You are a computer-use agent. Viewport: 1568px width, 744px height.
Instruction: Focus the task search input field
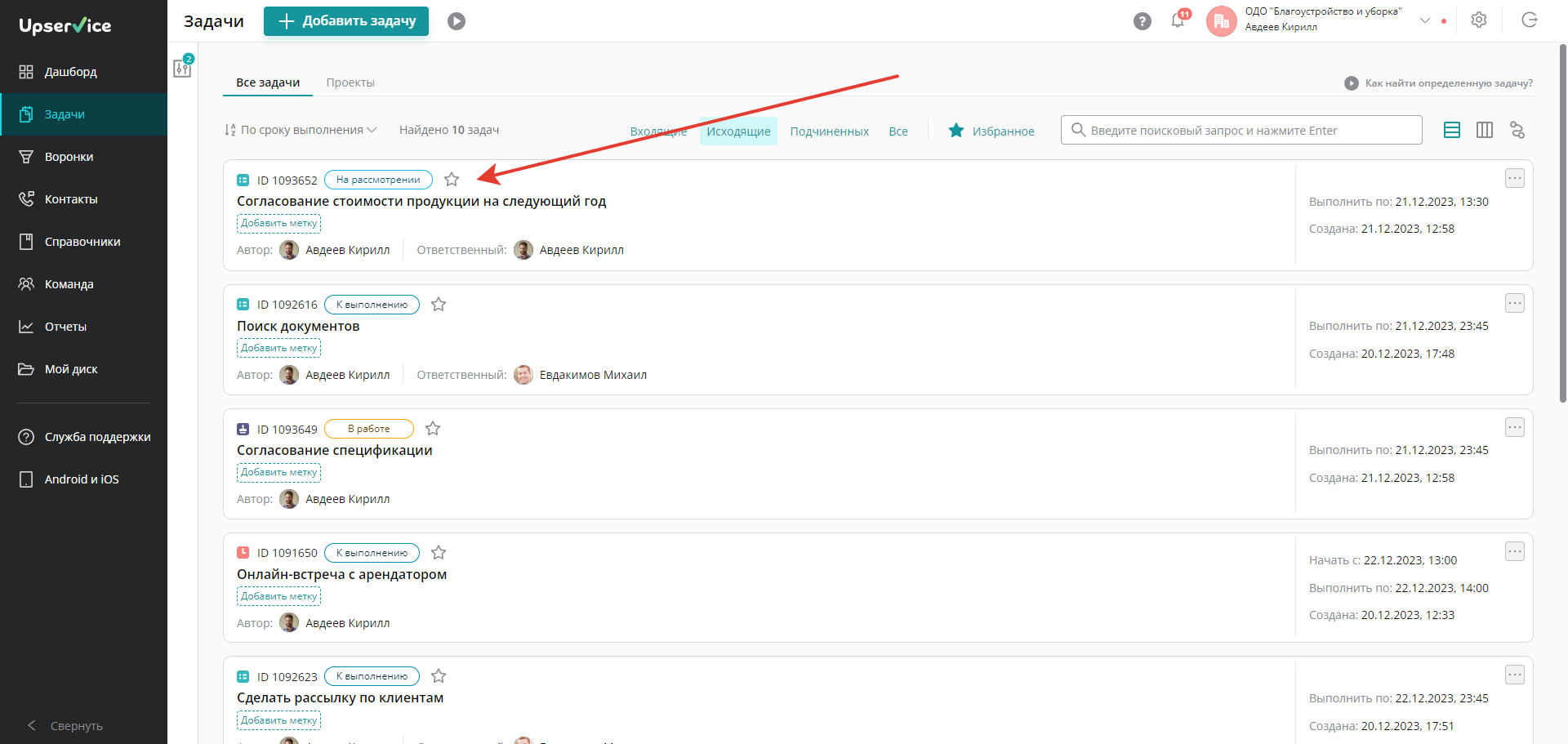coord(1241,130)
